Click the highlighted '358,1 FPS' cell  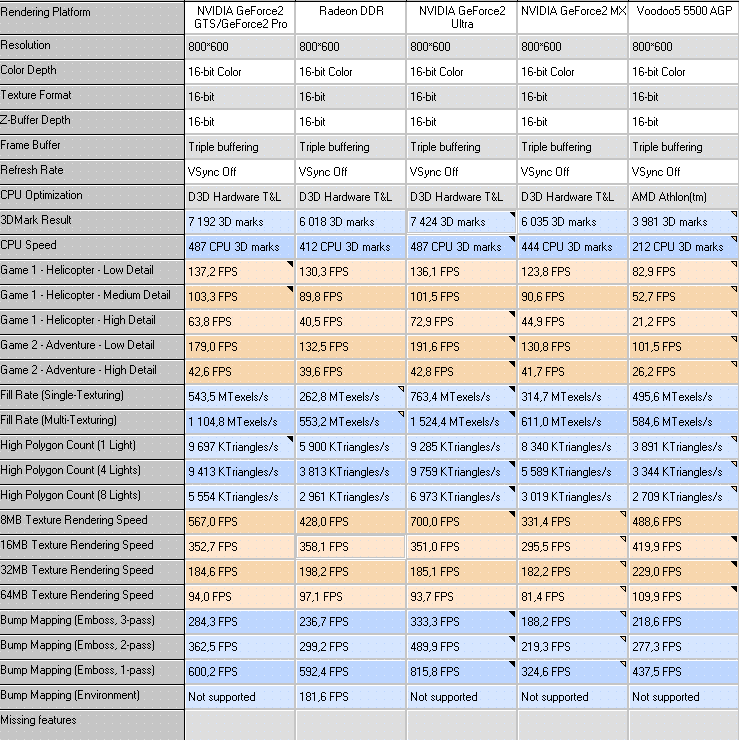(351, 547)
